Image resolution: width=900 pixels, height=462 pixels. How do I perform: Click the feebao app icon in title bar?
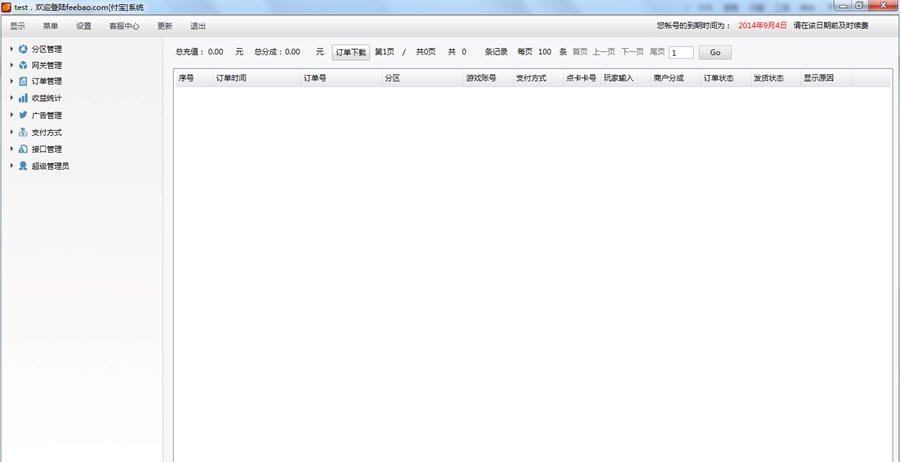click(6, 7)
